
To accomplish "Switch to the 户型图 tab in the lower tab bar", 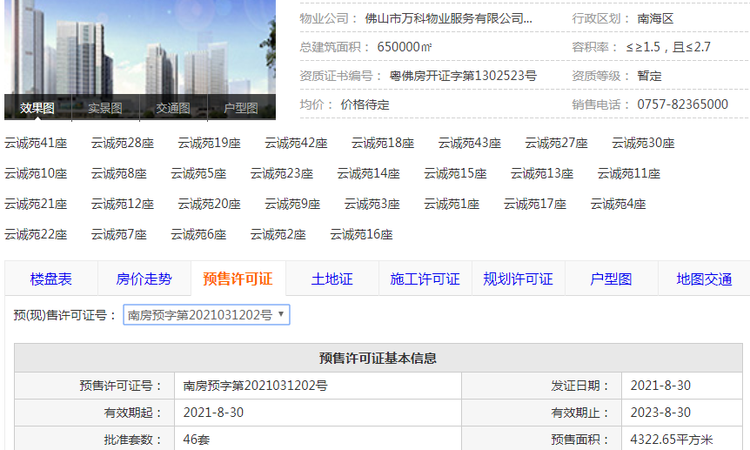I will [611, 279].
